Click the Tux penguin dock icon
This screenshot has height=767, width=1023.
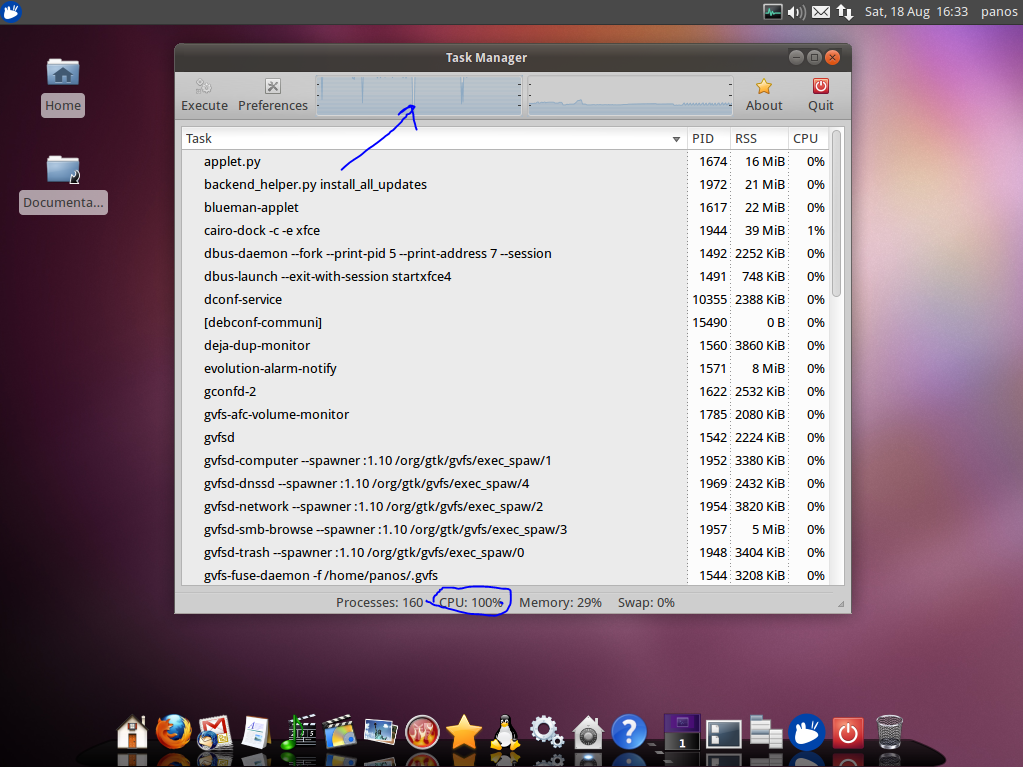(504, 732)
